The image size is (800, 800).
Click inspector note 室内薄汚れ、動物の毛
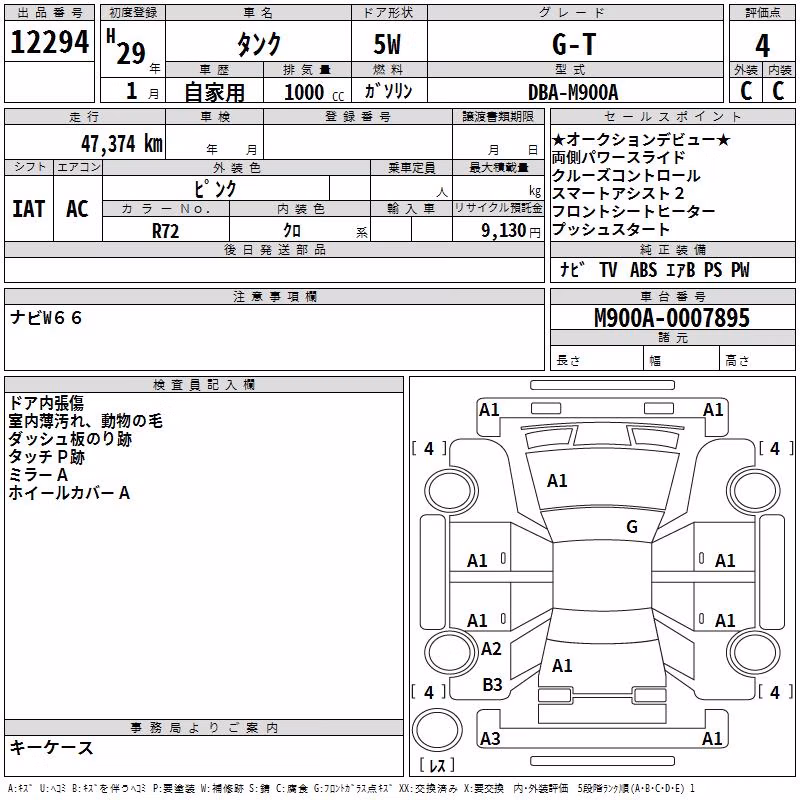pos(85,421)
